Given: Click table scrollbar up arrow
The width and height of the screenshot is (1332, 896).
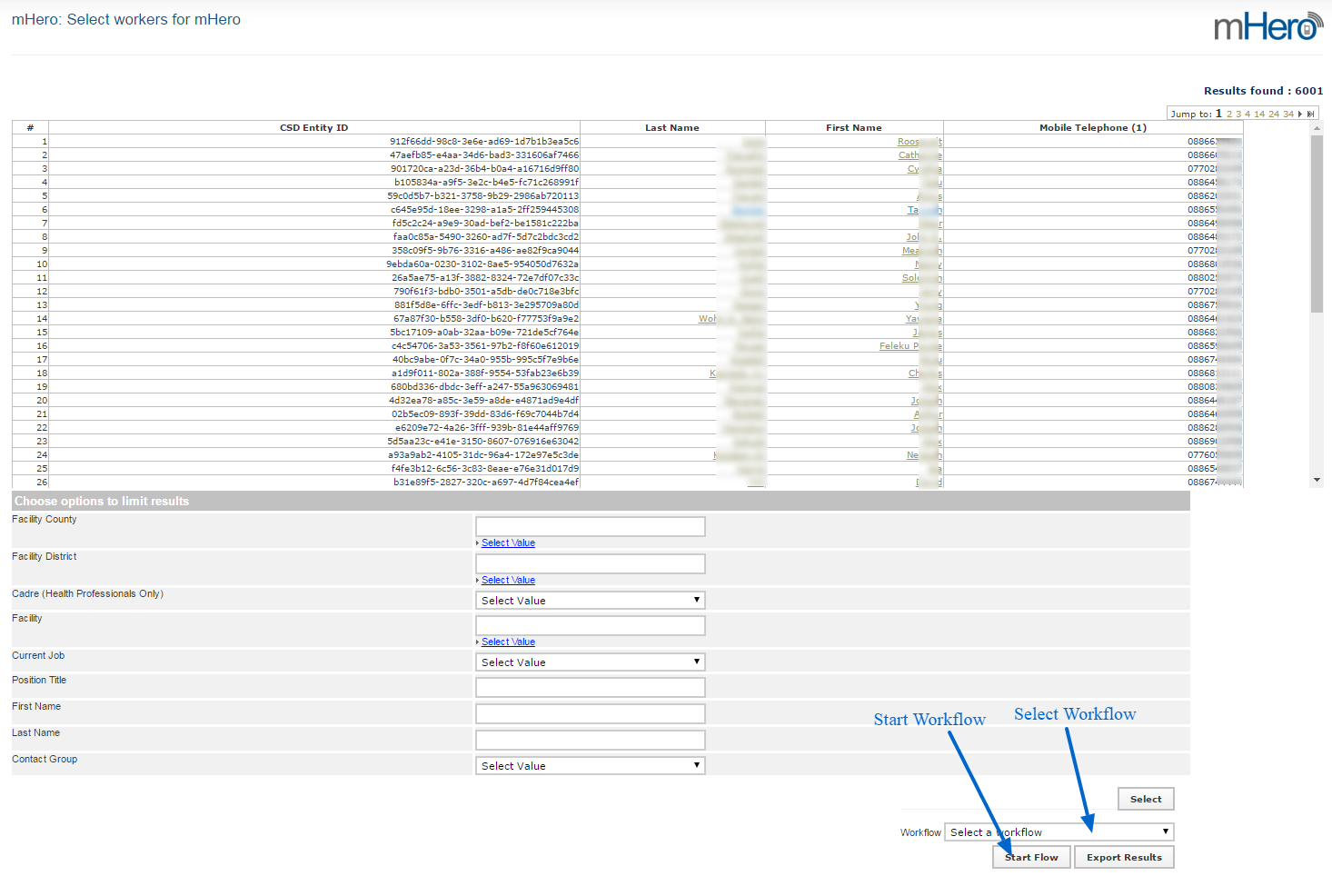Looking at the screenshot, I should (1317, 128).
